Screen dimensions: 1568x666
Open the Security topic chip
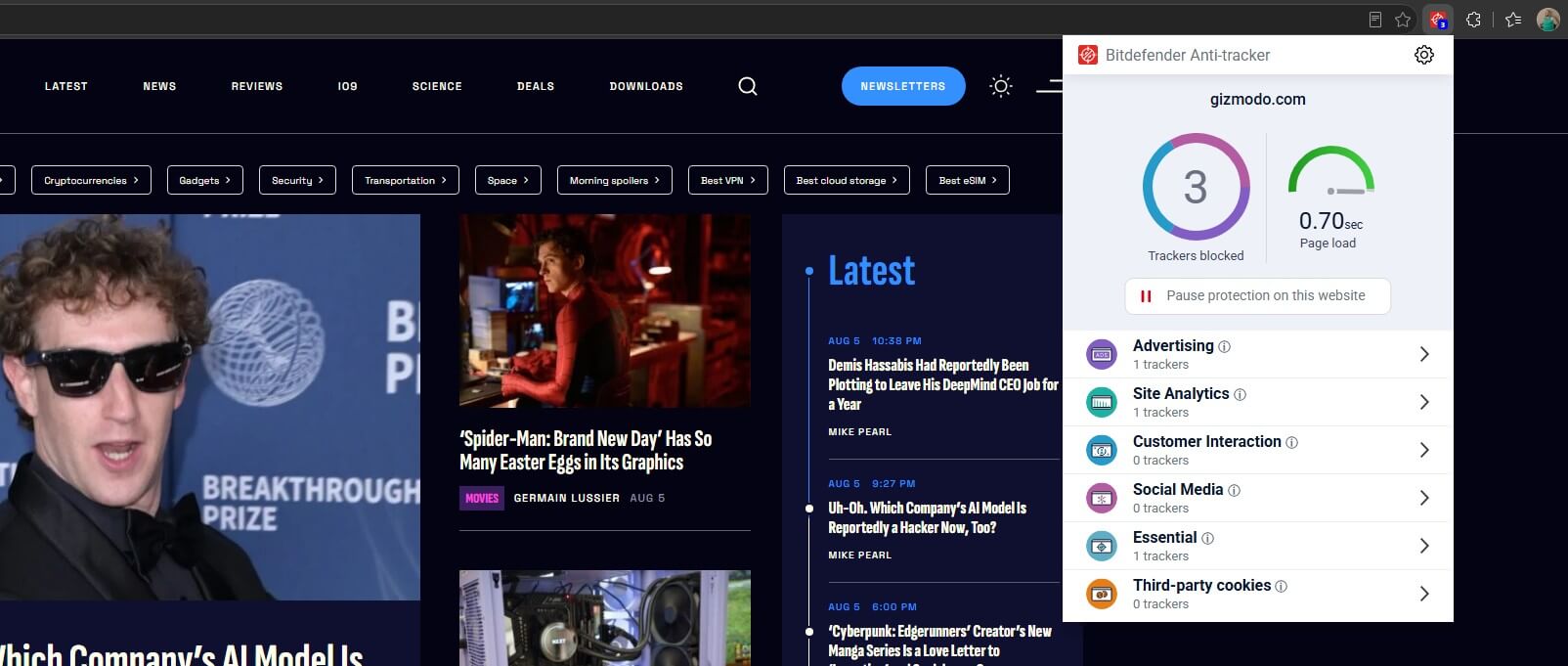297,180
